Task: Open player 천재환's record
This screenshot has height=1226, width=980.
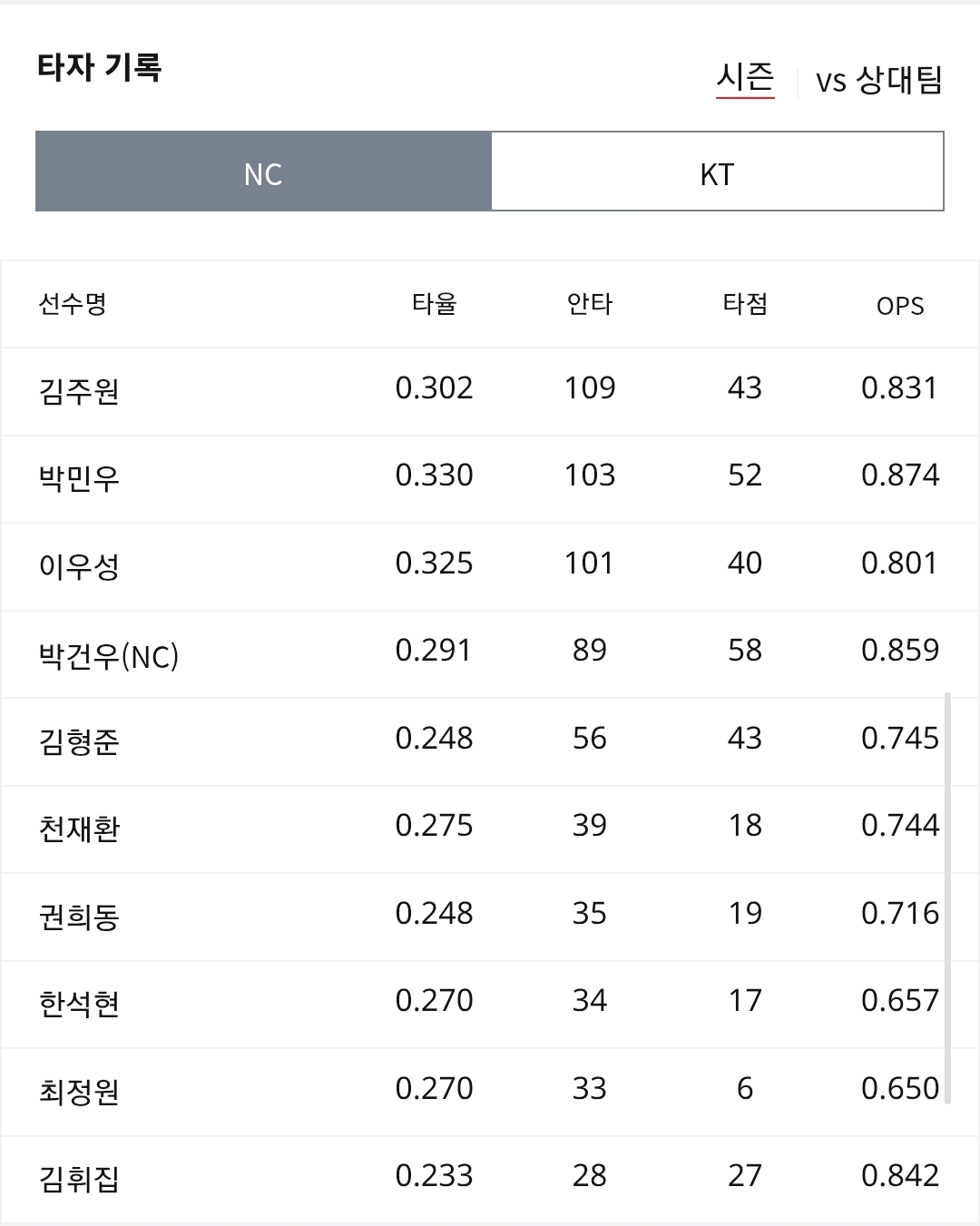Action: 490,829
